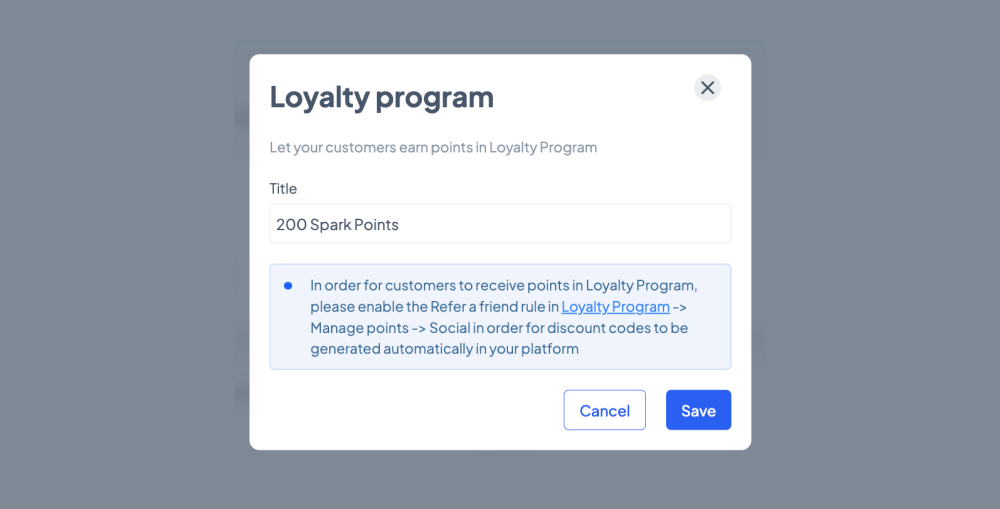The height and width of the screenshot is (509, 1000).
Task: Click the word "Program" in description text
Action: pos(568,147)
